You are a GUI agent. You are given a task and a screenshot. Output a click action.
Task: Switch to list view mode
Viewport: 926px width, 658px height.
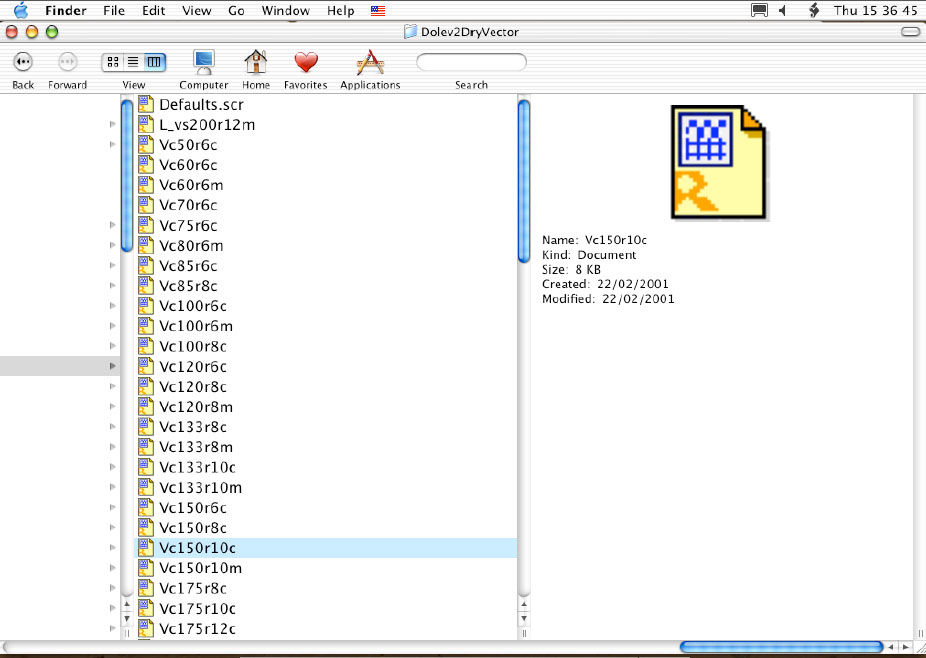pos(133,61)
